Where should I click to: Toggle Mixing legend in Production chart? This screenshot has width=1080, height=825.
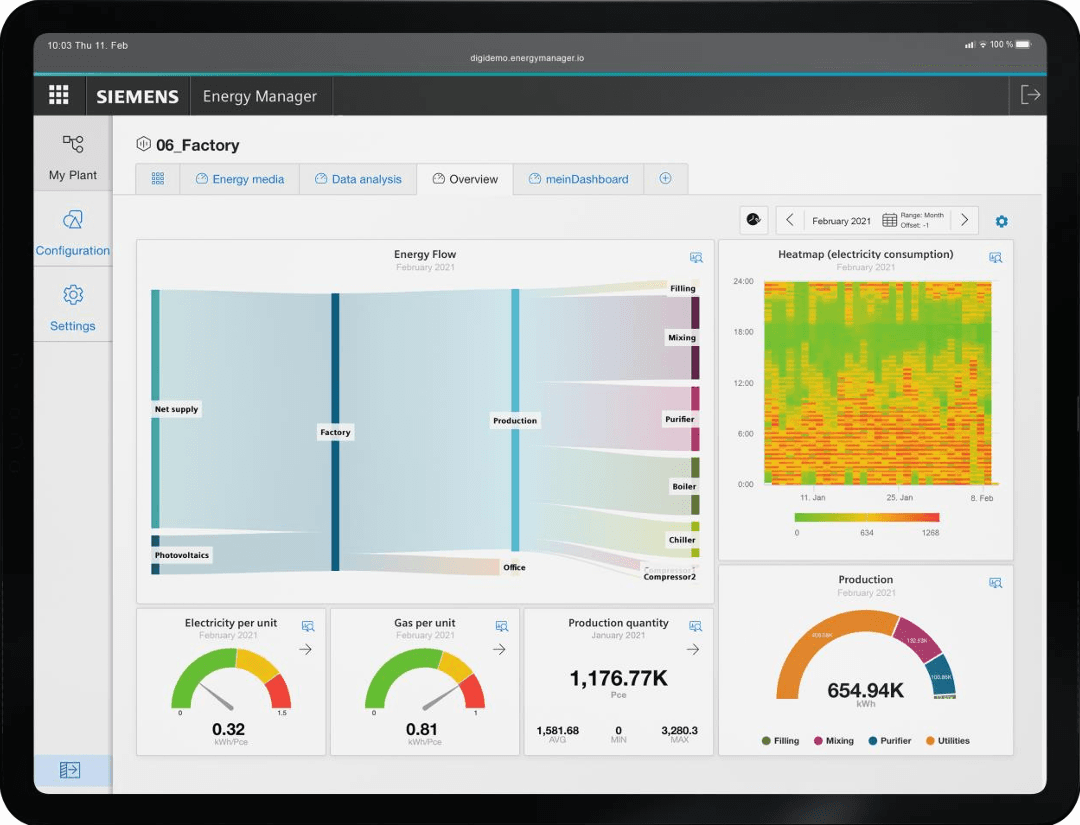pos(833,741)
